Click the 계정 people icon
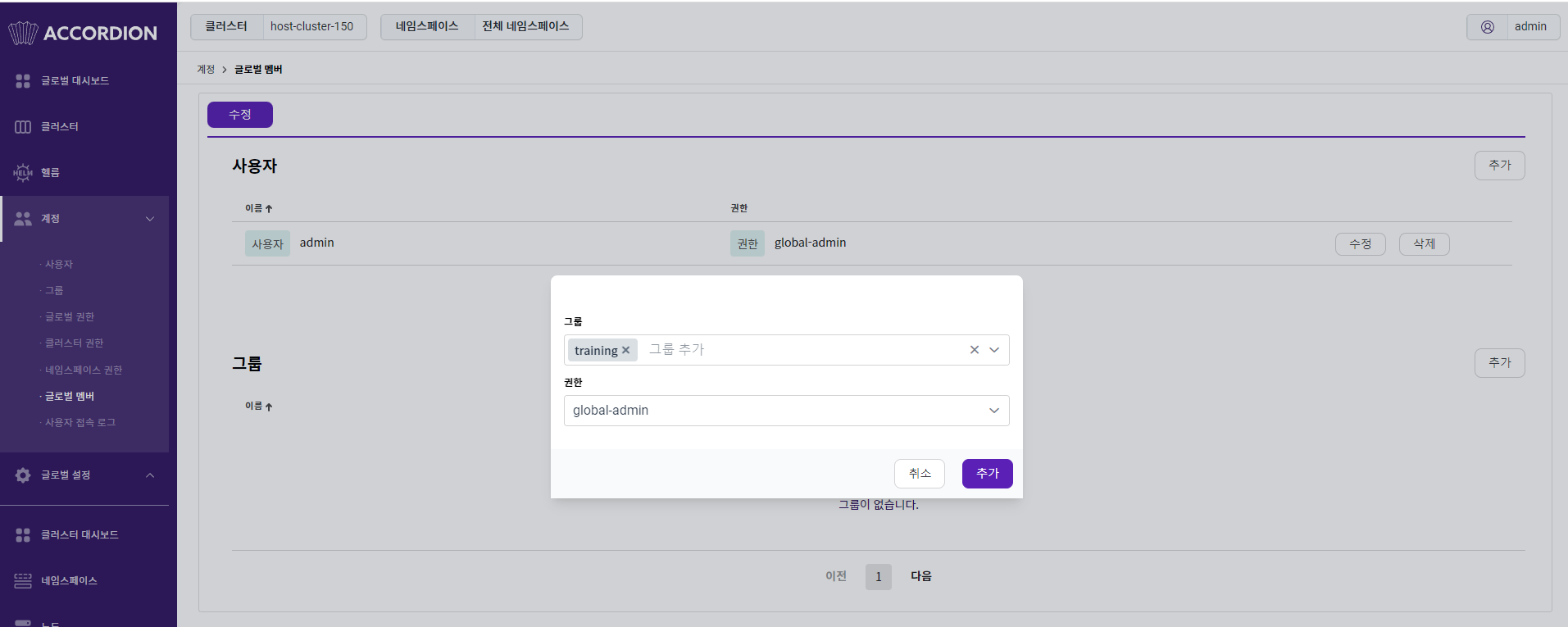The image size is (1568, 627). pos(23,218)
